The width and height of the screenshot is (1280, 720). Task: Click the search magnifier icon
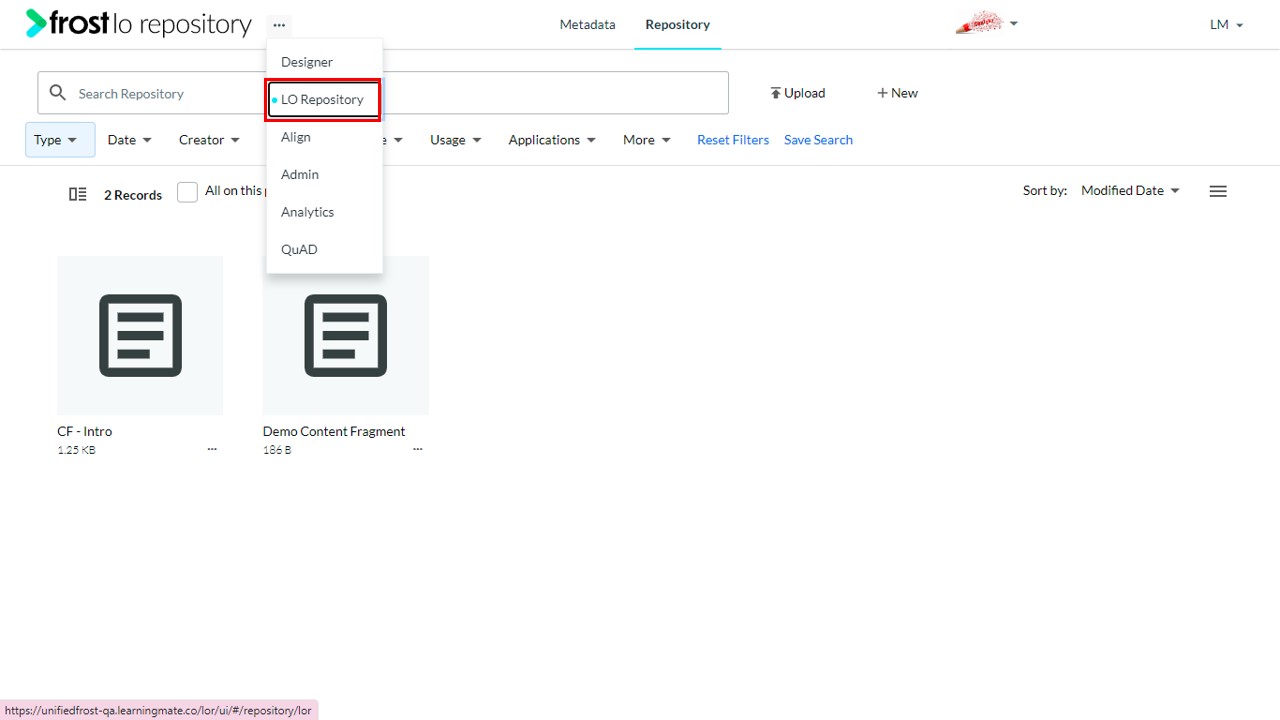click(x=58, y=93)
